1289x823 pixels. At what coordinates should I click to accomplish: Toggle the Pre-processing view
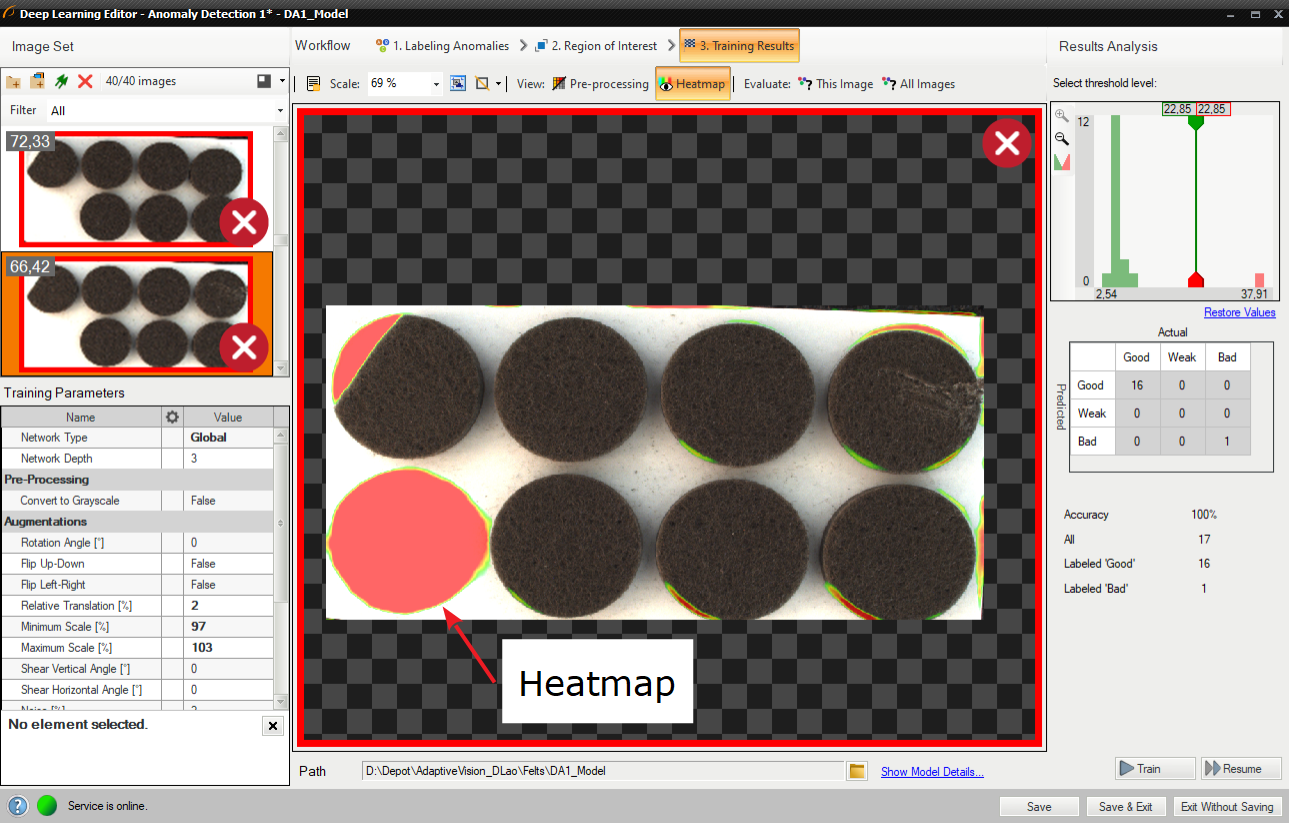tap(600, 84)
